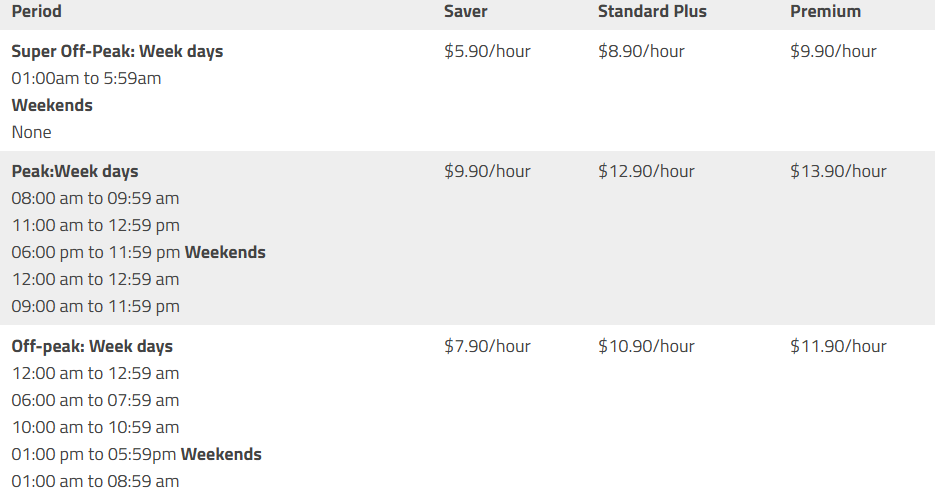Select the Off-peak: Week days heading
The image size is (935, 489).
coord(92,346)
